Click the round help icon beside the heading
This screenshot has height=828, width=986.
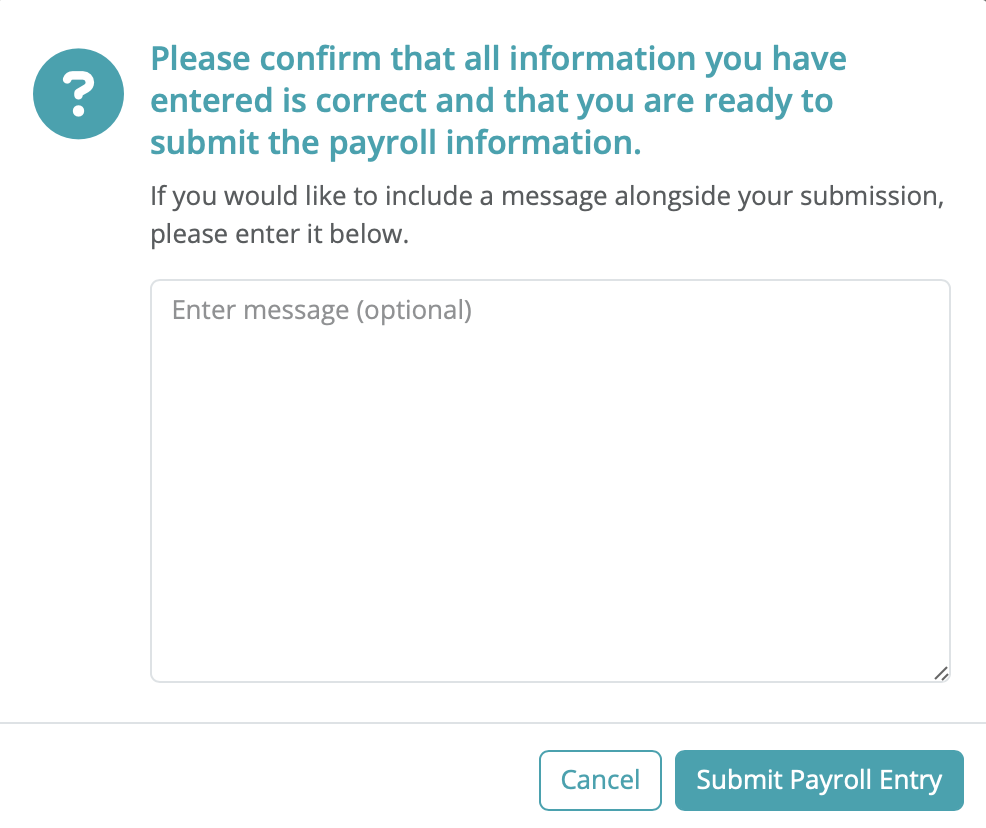[79, 94]
